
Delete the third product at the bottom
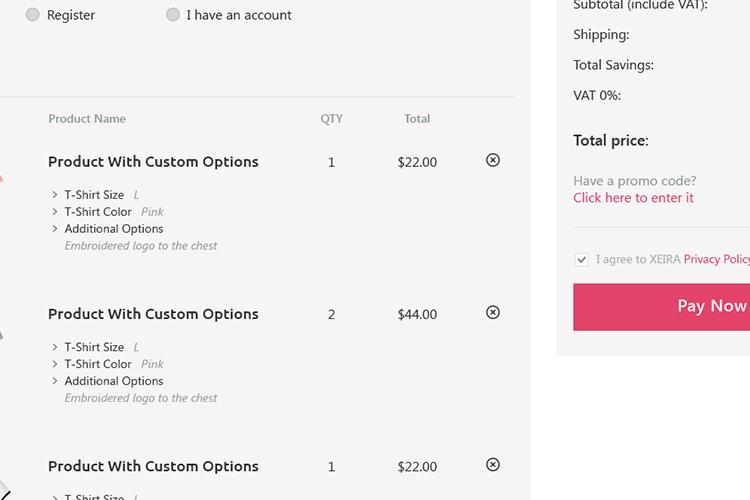click(493, 465)
